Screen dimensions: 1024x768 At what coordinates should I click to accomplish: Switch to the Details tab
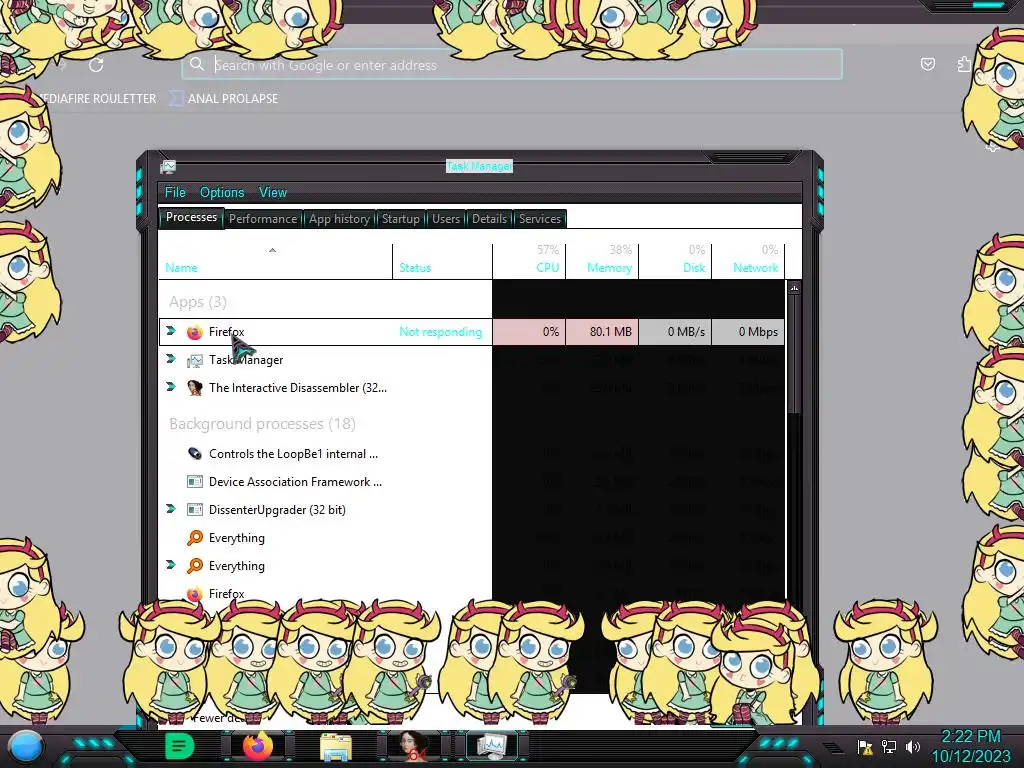coord(489,219)
